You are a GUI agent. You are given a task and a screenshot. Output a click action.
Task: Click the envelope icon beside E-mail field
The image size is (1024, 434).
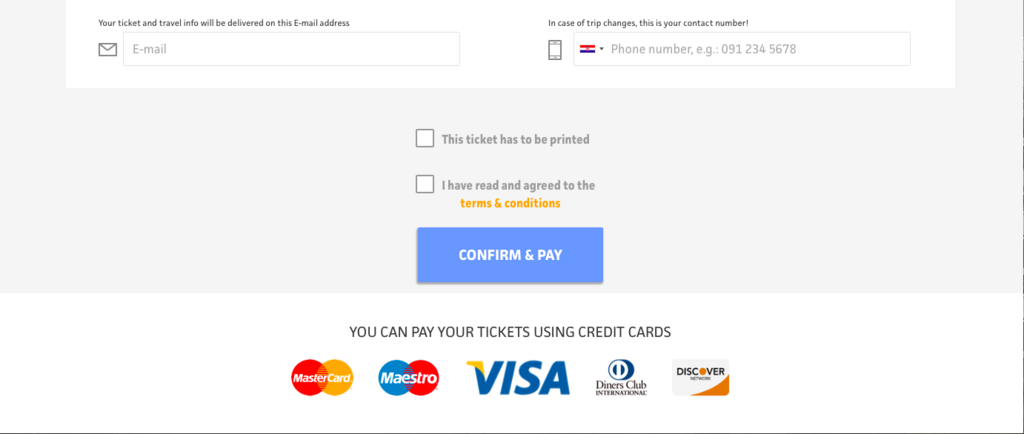pyautogui.click(x=108, y=50)
